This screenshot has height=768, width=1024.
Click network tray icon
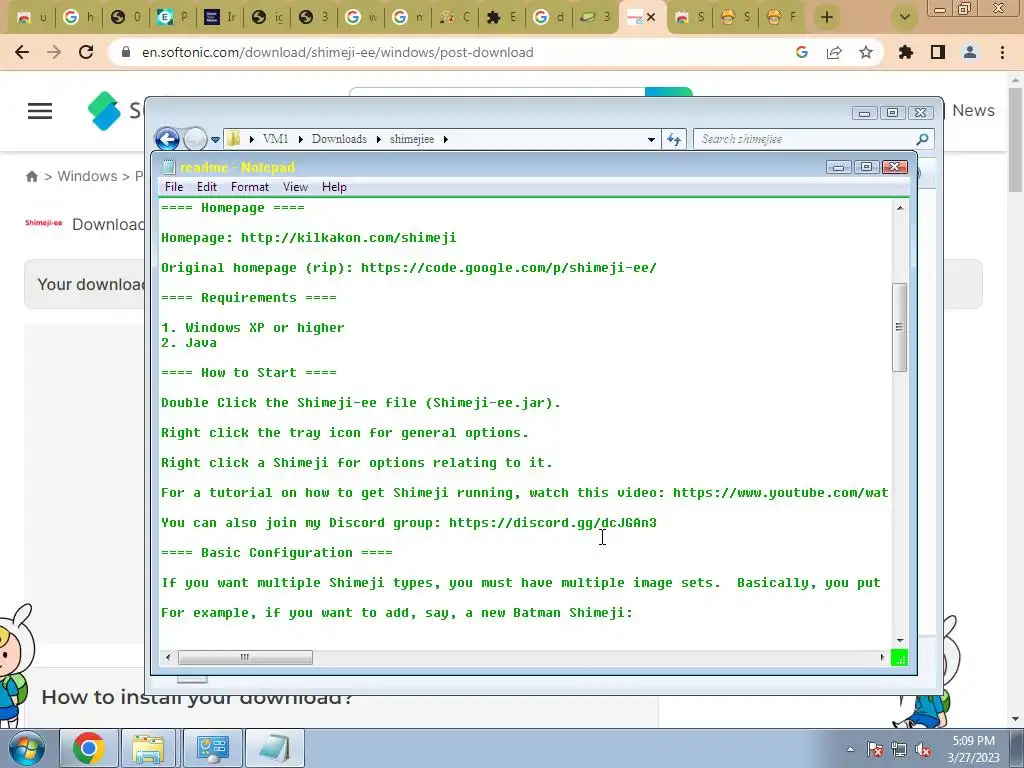[899, 749]
